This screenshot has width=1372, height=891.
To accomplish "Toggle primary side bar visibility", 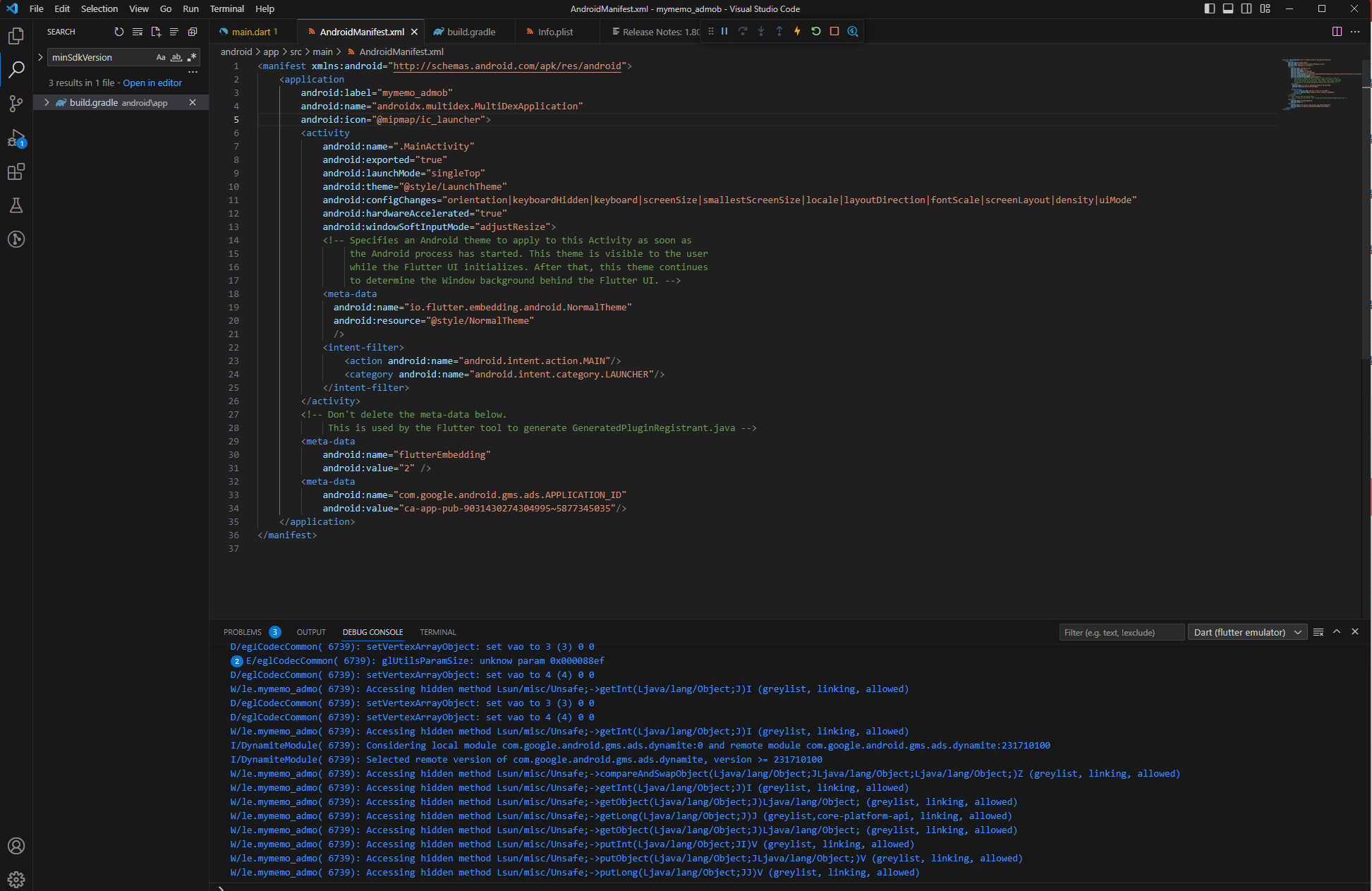I will coord(1210,8).
